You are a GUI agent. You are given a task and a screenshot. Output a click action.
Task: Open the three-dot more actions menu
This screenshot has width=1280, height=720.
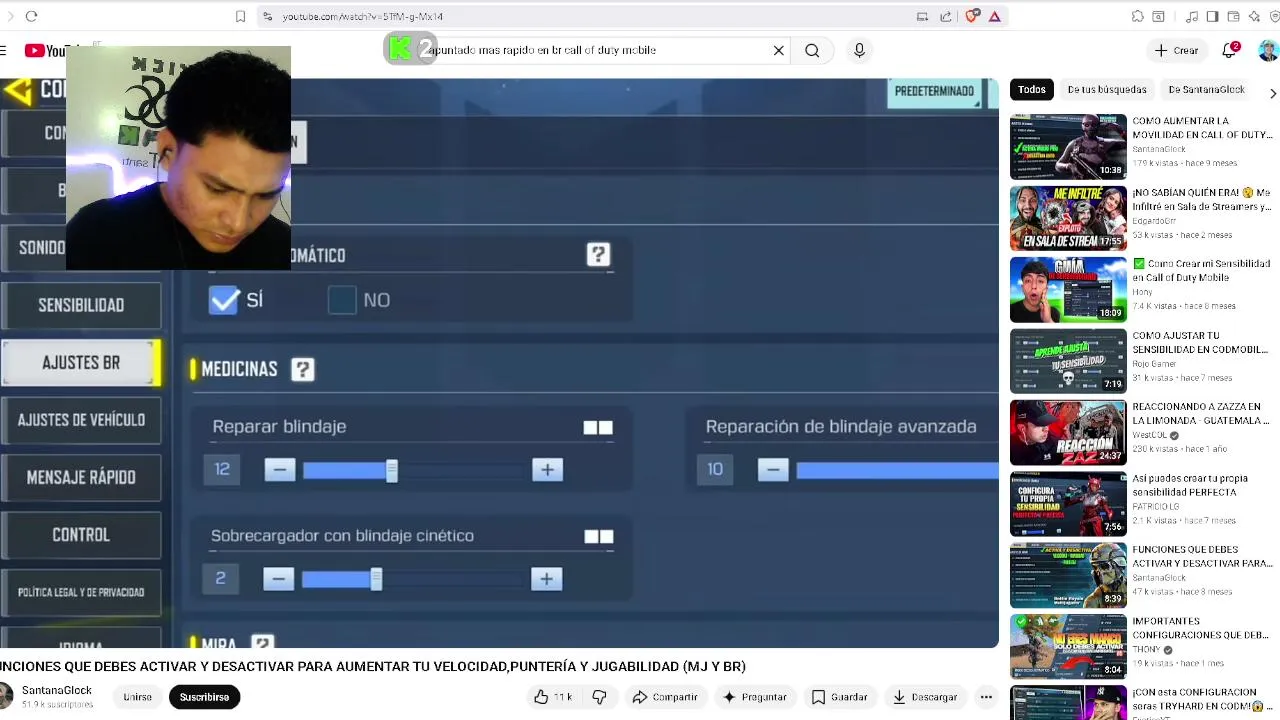tap(986, 697)
